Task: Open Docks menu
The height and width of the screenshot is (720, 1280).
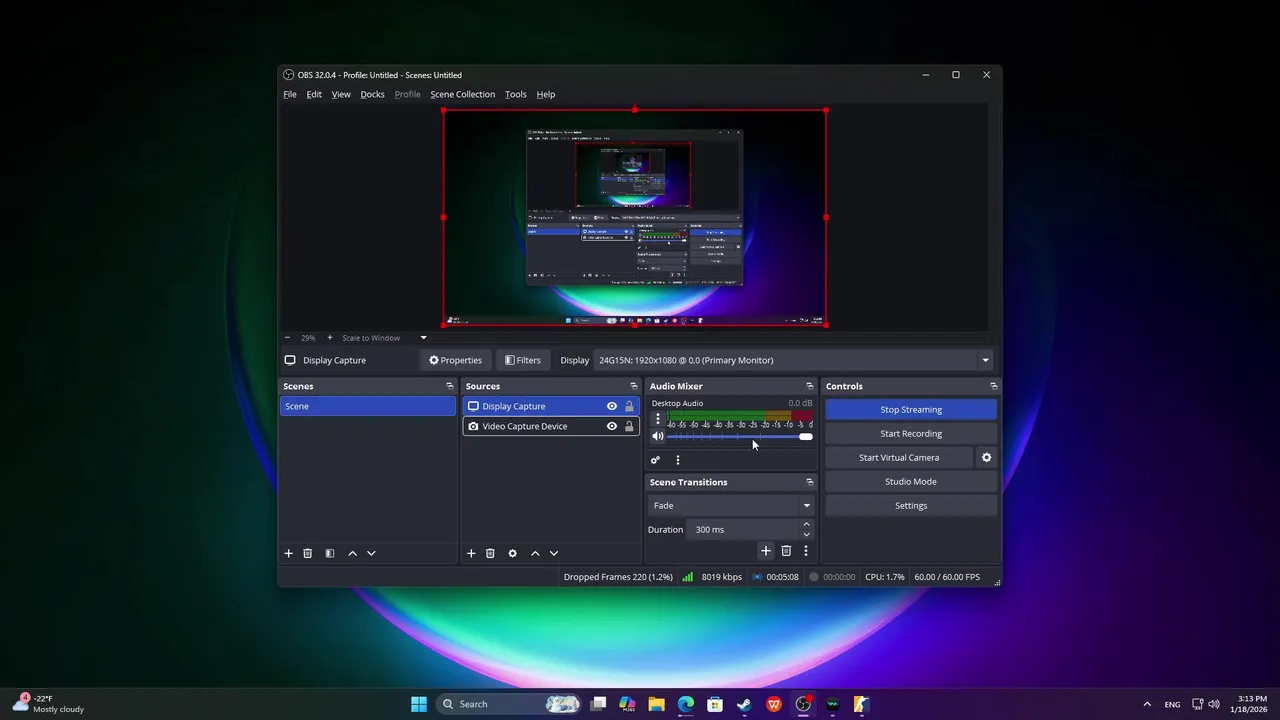Action: coord(372,94)
